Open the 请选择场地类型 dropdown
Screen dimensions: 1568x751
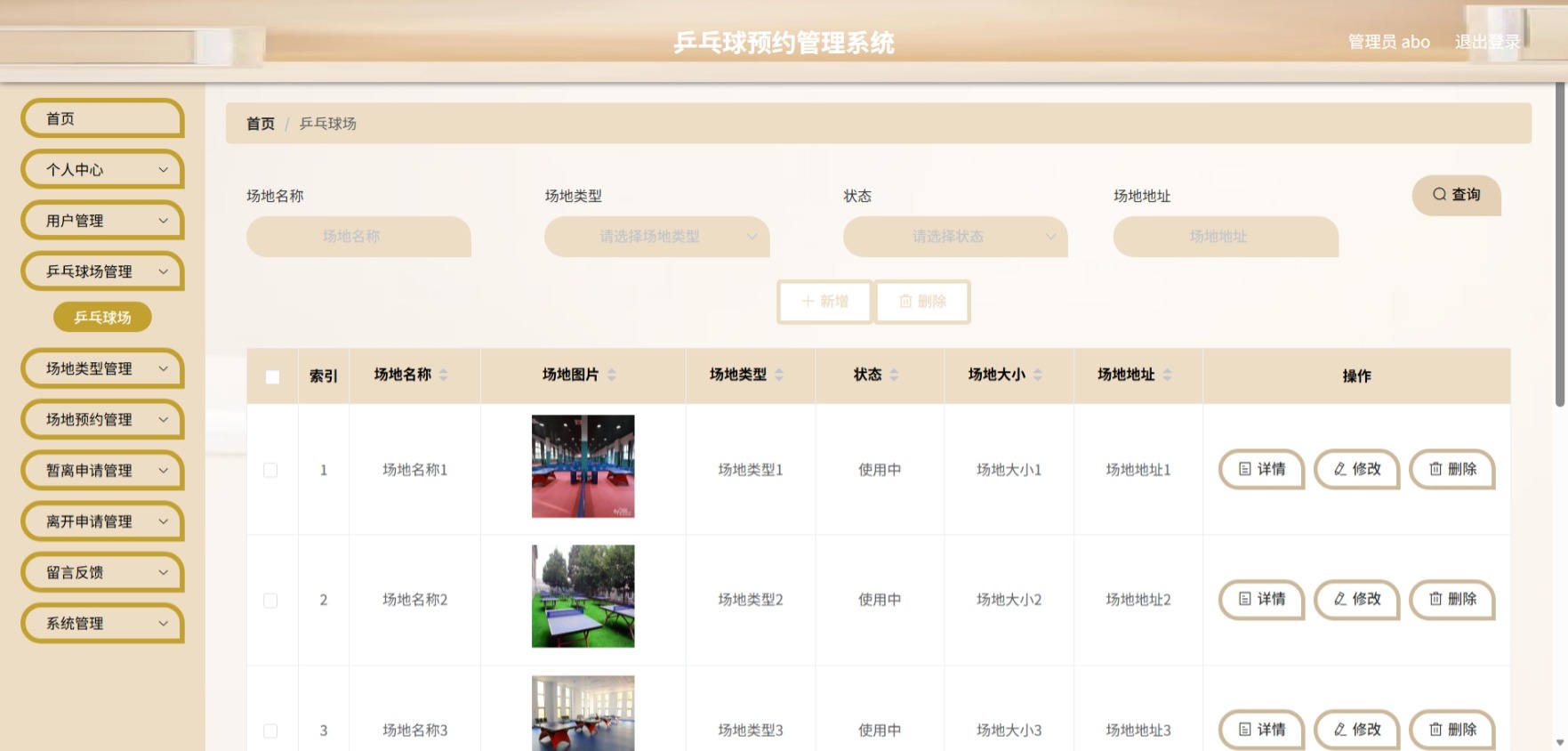(656, 237)
